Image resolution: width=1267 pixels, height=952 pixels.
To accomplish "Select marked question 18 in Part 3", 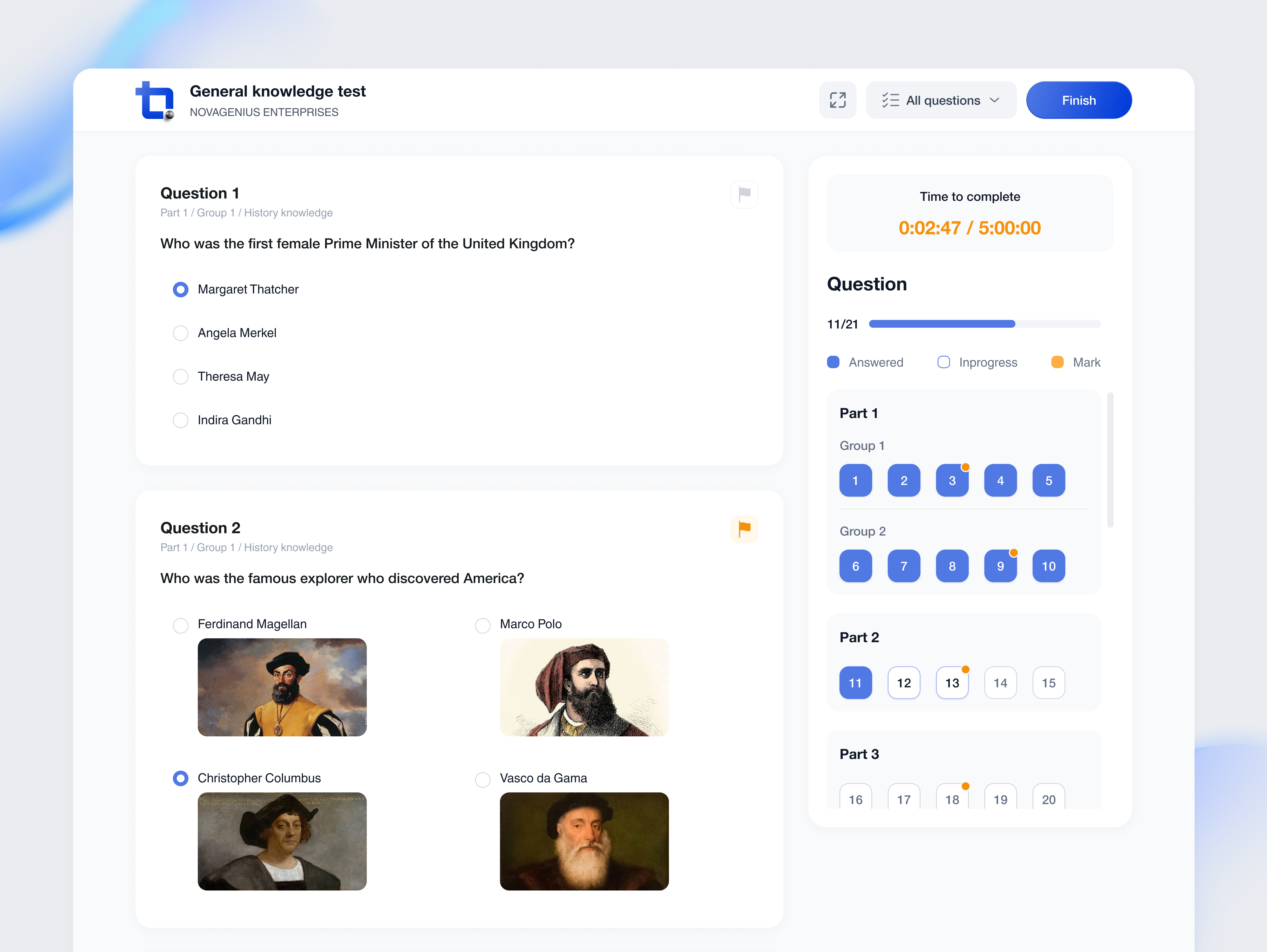I will (952, 796).
